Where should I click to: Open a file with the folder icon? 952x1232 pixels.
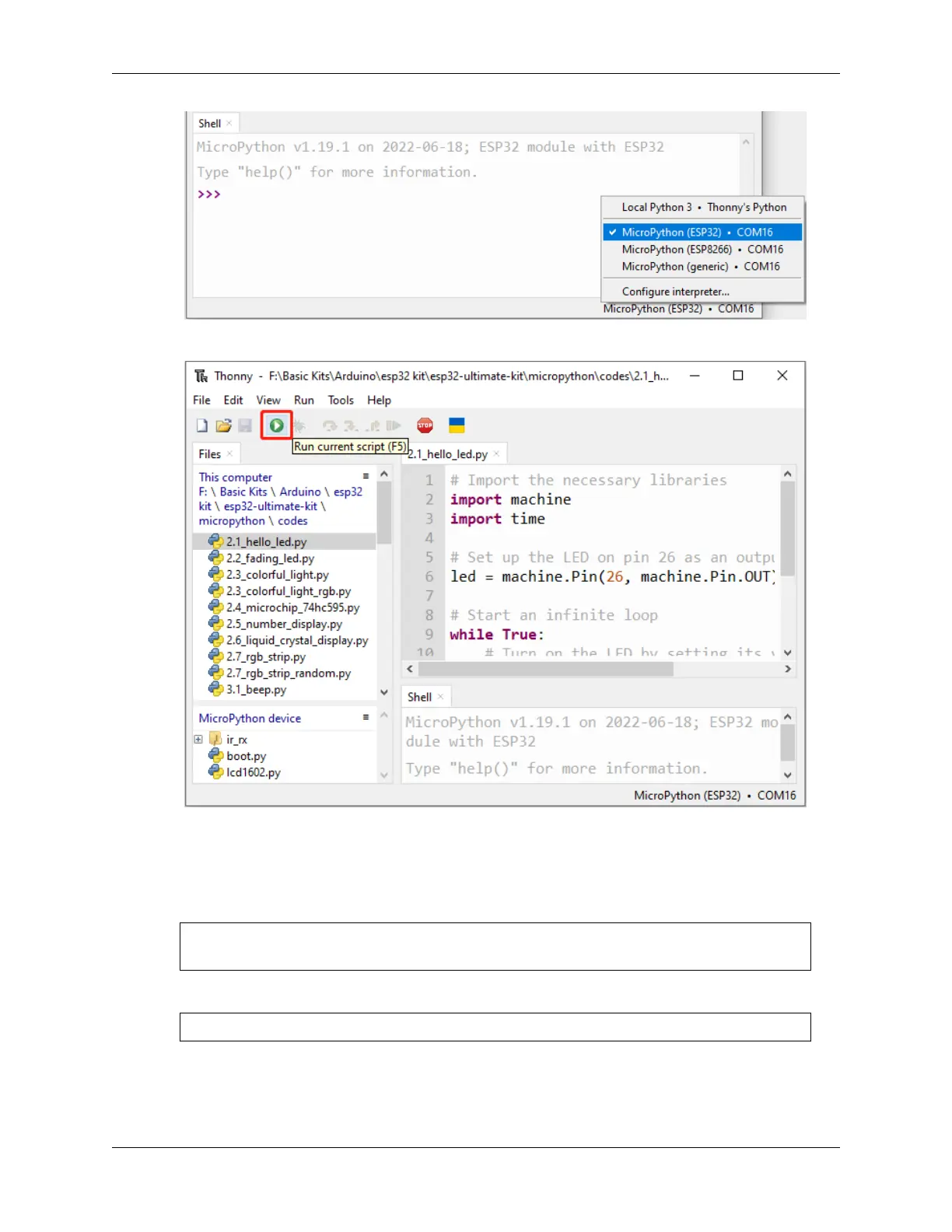tap(224, 425)
